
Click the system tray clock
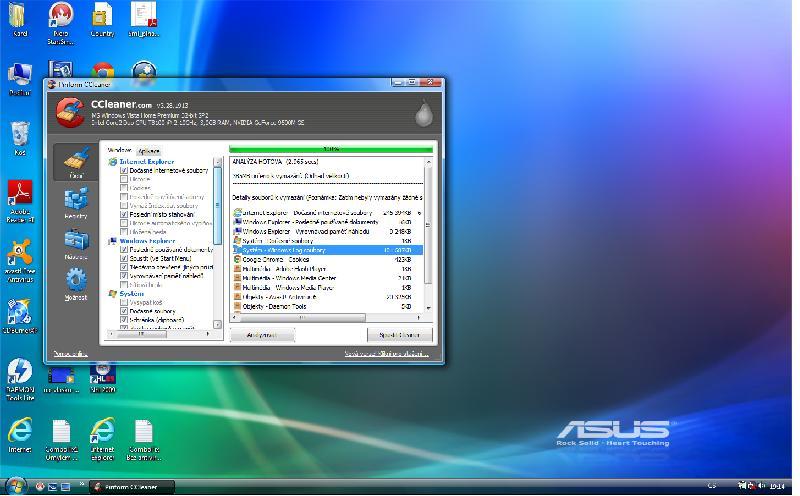pyautogui.click(x=777, y=486)
